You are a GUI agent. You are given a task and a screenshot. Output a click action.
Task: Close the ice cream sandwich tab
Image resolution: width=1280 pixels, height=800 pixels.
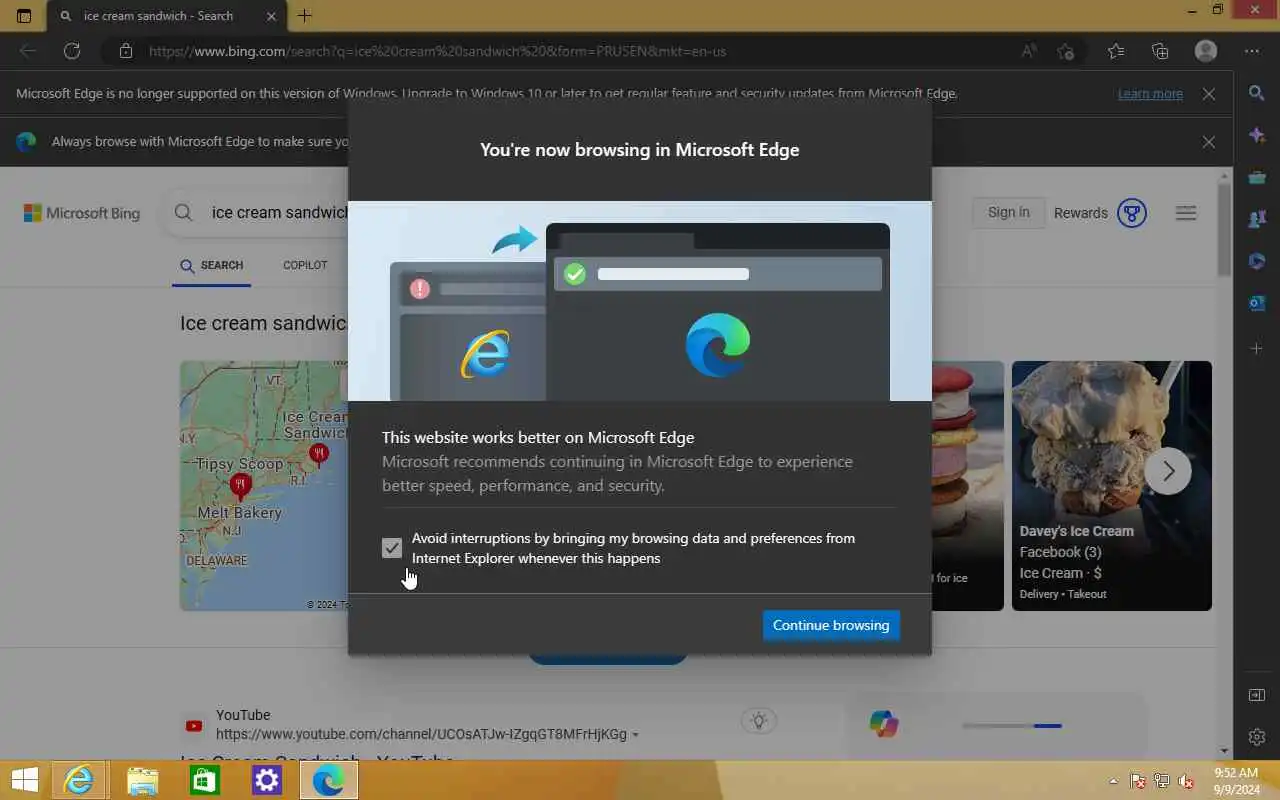click(x=272, y=16)
